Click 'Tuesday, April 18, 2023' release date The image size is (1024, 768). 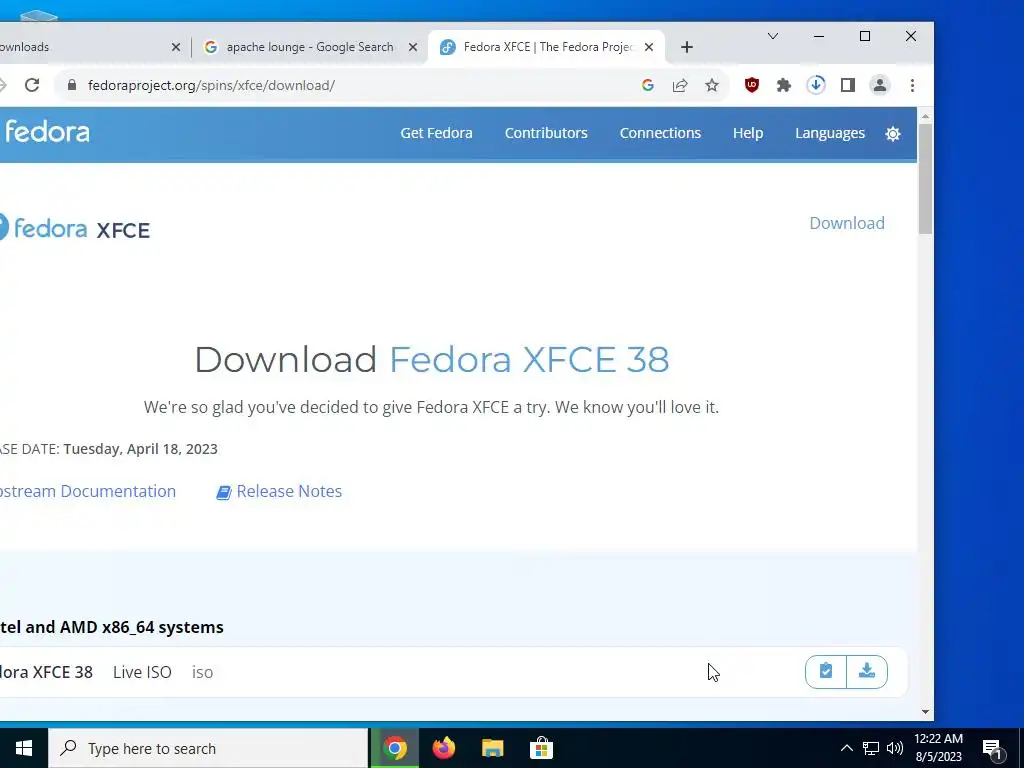[140, 449]
